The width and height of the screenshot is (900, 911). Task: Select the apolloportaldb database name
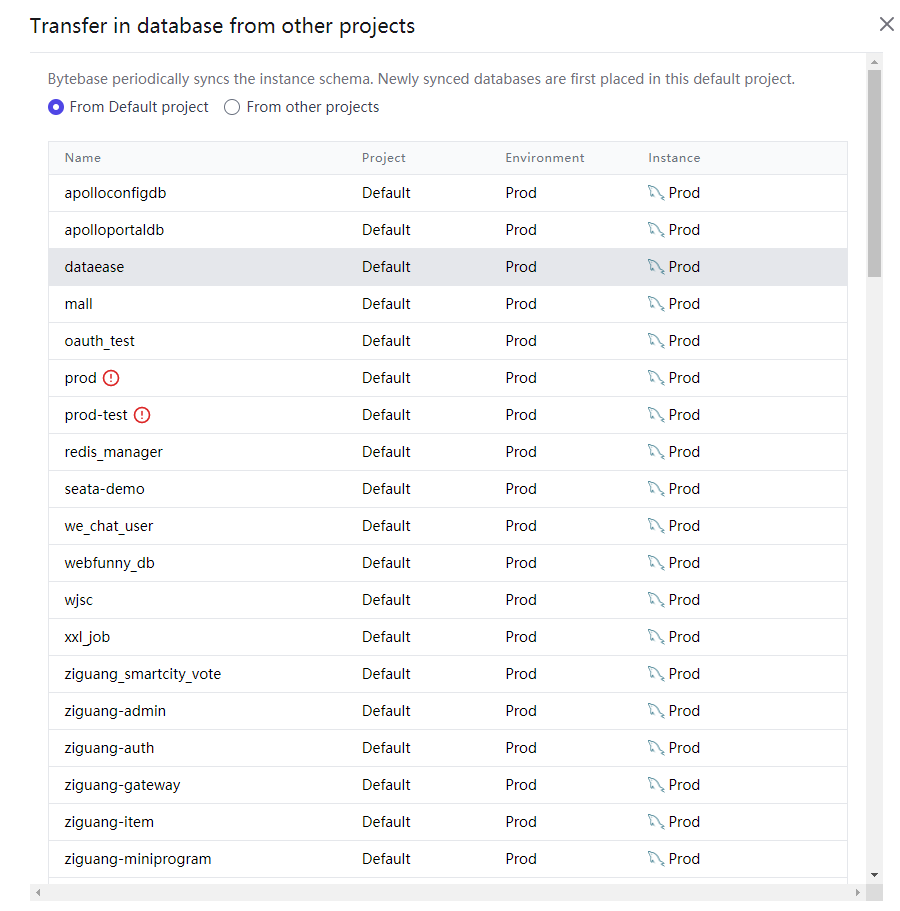[114, 230]
